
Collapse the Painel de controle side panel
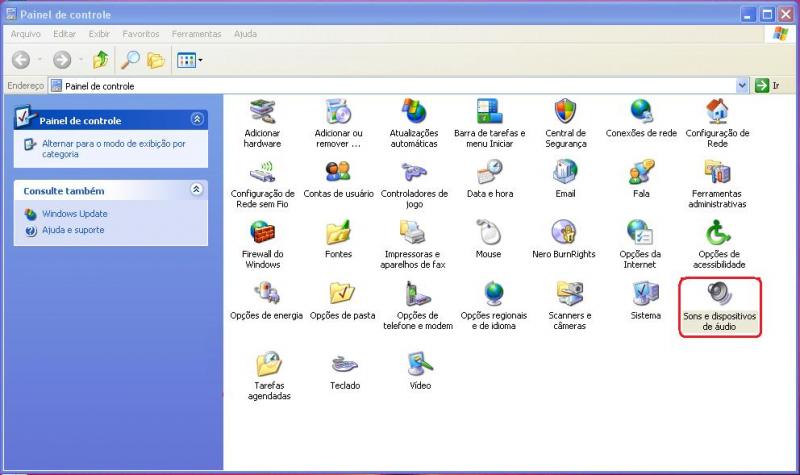click(197, 119)
